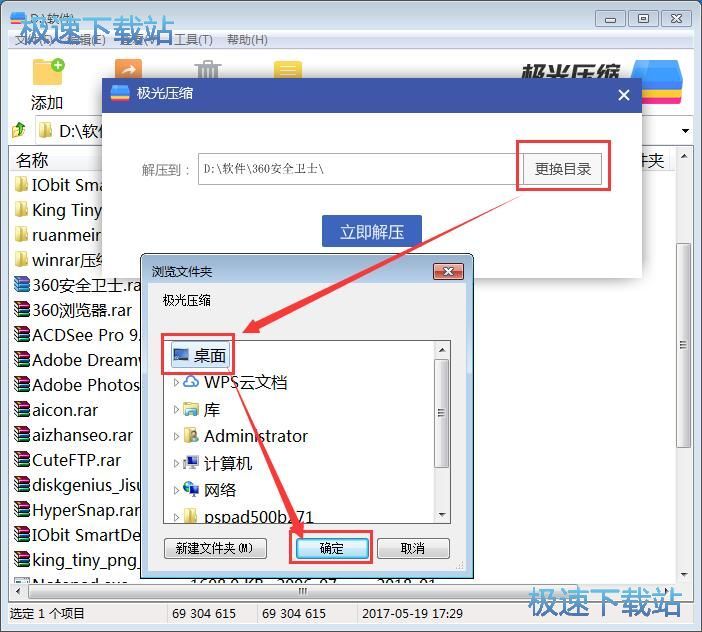Click rar icon beside CuteFTP.rar
The height and width of the screenshot is (632, 702).
pyautogui.click(x=21, y=459)
